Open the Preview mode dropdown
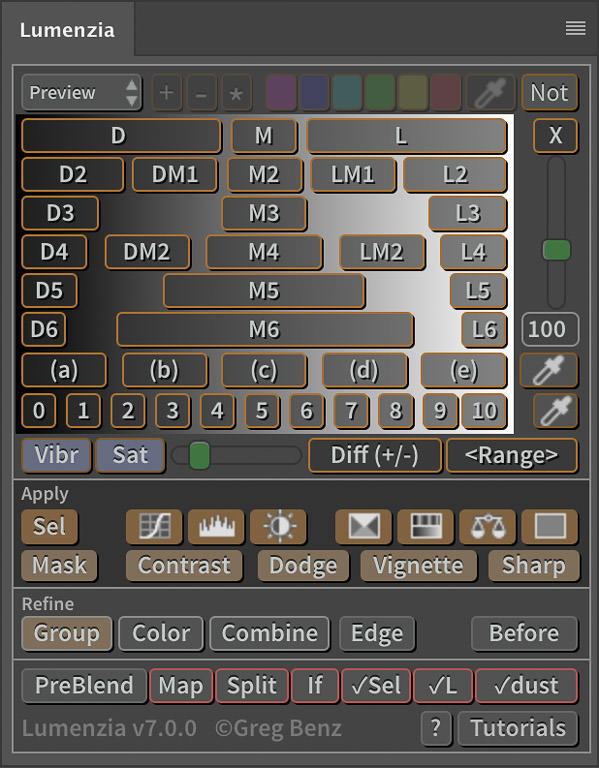Screen dimensions: 599x768 click(x=81, y=92)
